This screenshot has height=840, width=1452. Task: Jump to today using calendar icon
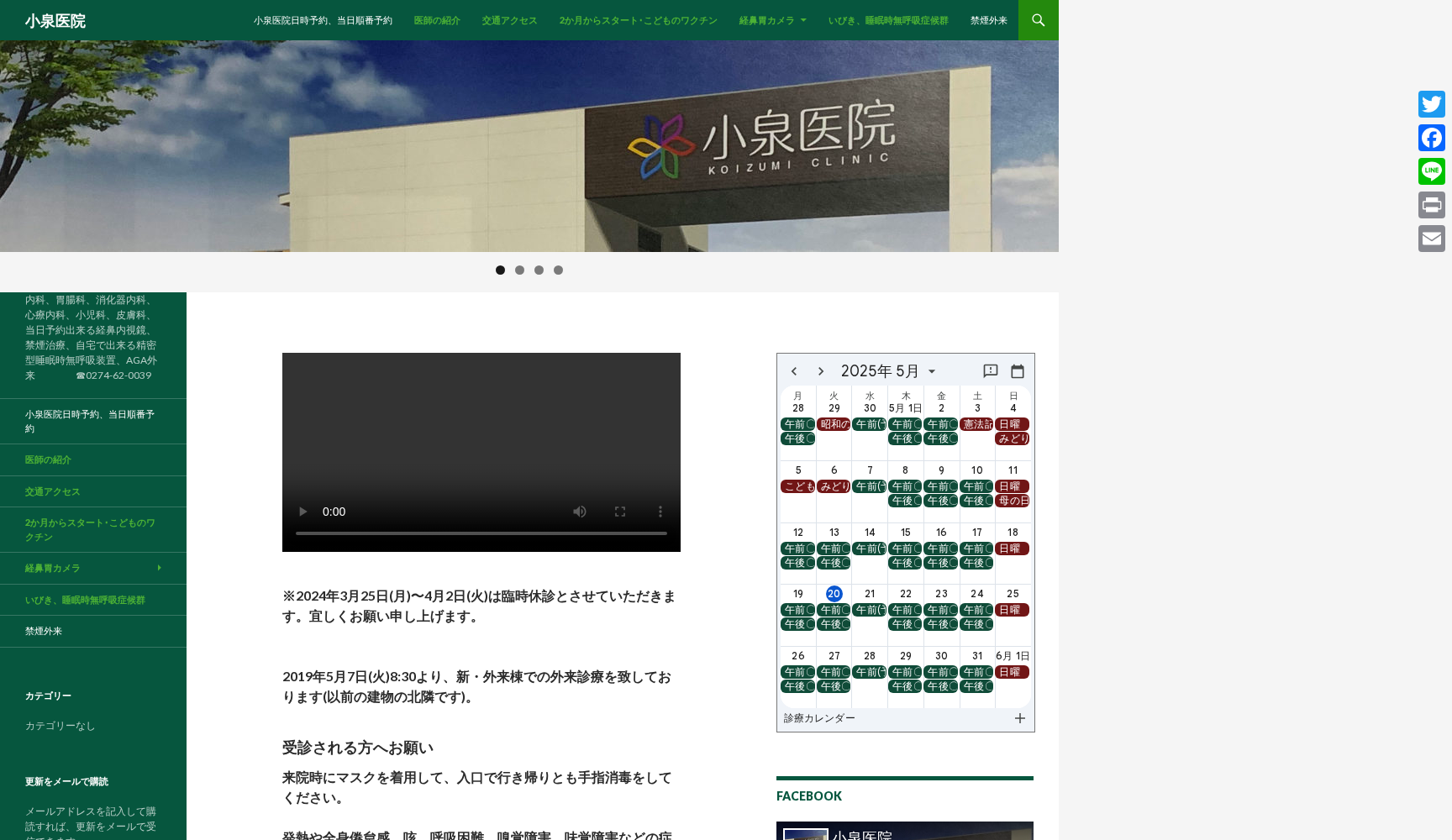click(1017, 371)
